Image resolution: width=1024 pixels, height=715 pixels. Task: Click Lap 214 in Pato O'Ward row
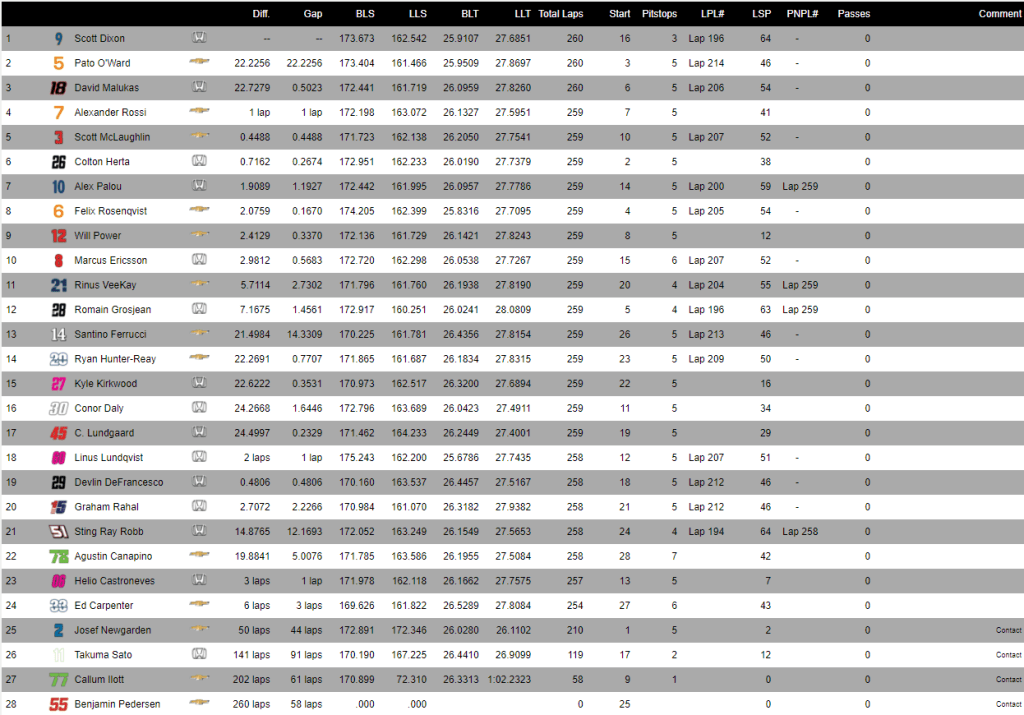click(x=706, y=63)
